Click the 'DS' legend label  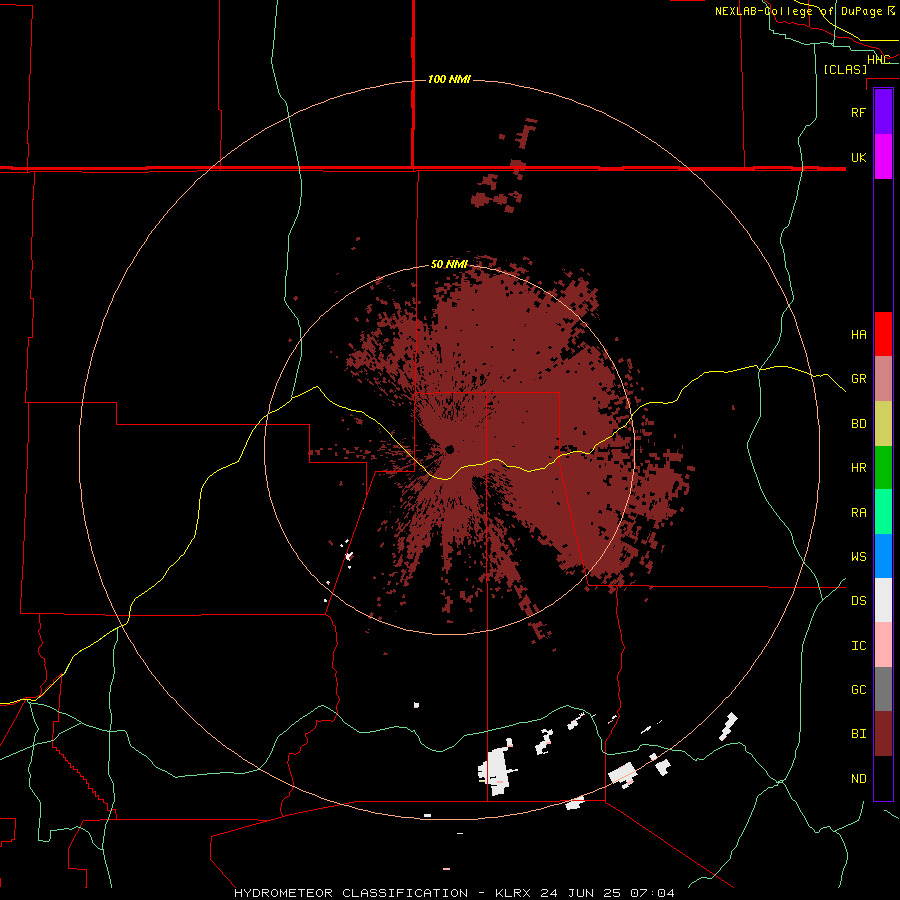pos(858,601)
